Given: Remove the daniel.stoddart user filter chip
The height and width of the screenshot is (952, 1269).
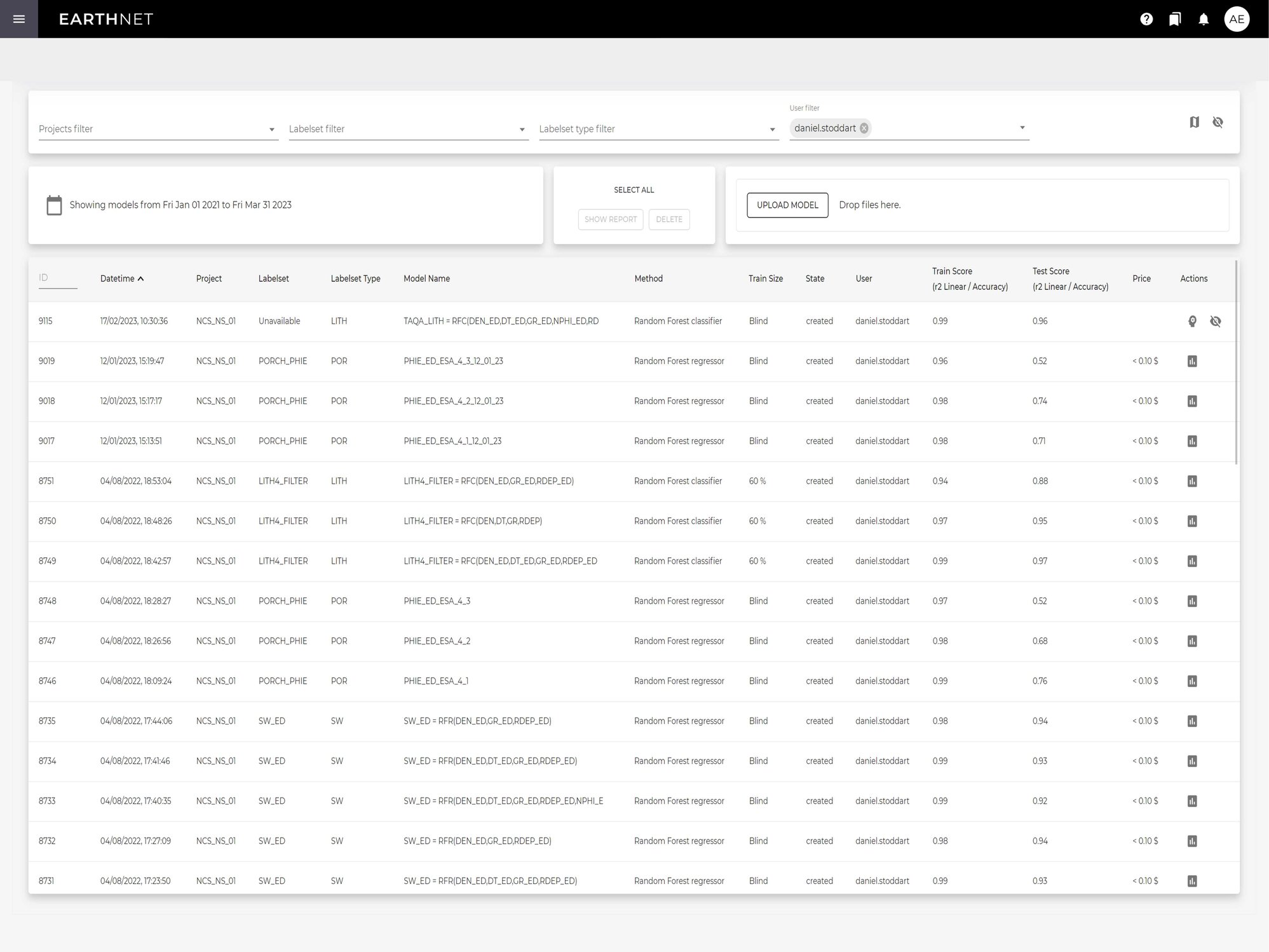Looking at the screenshot, I should (864, 128).
